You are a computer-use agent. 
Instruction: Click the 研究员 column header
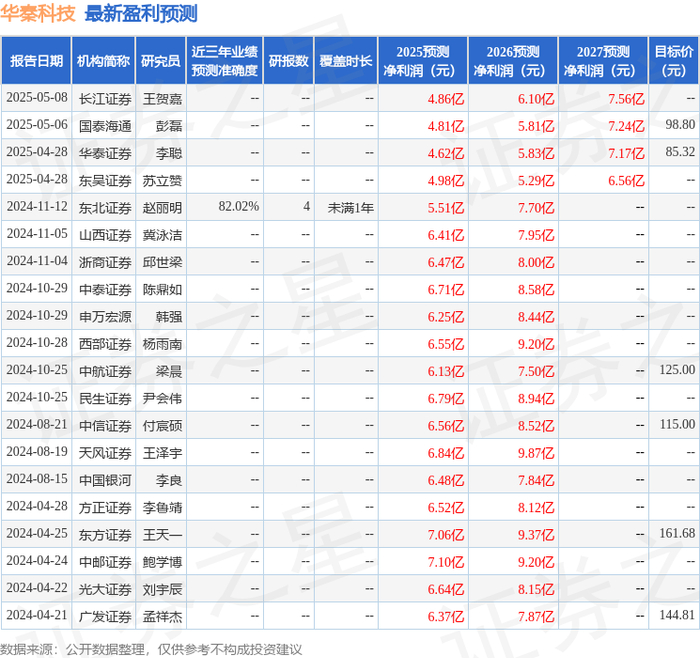[x=160, y=61]
